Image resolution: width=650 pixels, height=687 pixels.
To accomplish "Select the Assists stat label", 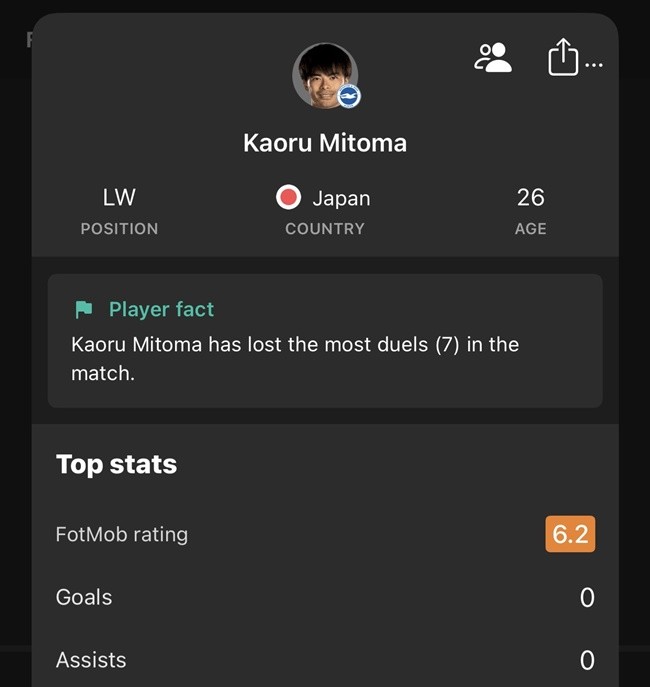I will pyautogui.click(x=91, y=660).
